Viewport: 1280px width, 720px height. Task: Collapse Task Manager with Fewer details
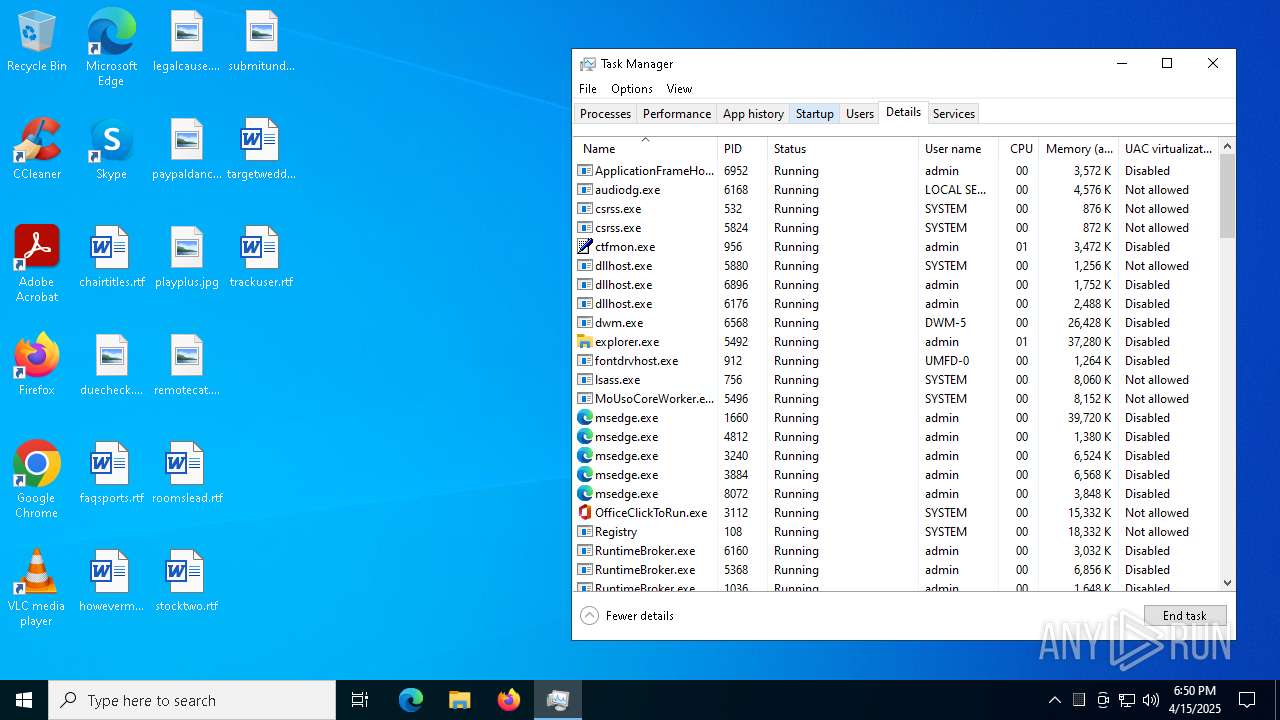click(x=627, y=616)
